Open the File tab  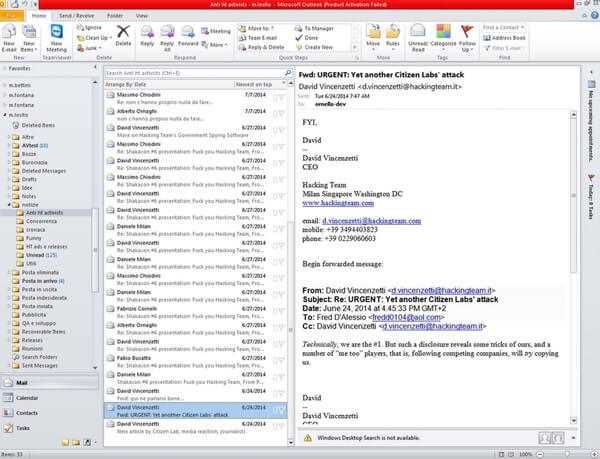11,16
